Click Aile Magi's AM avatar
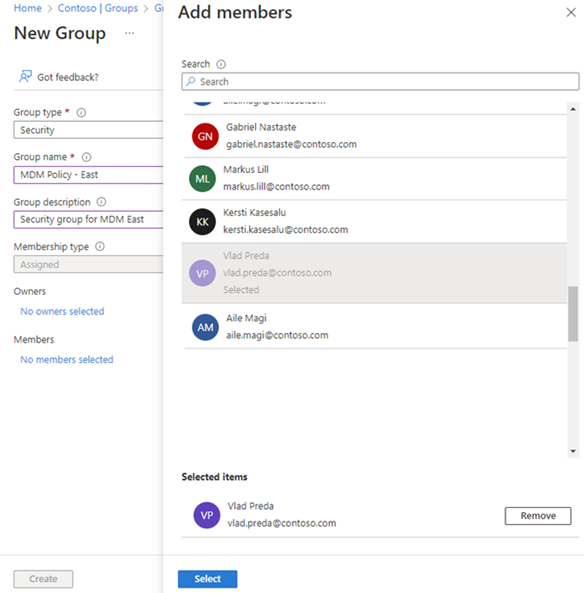The height and width of the screenshot is (593, 584). (205, 327)
